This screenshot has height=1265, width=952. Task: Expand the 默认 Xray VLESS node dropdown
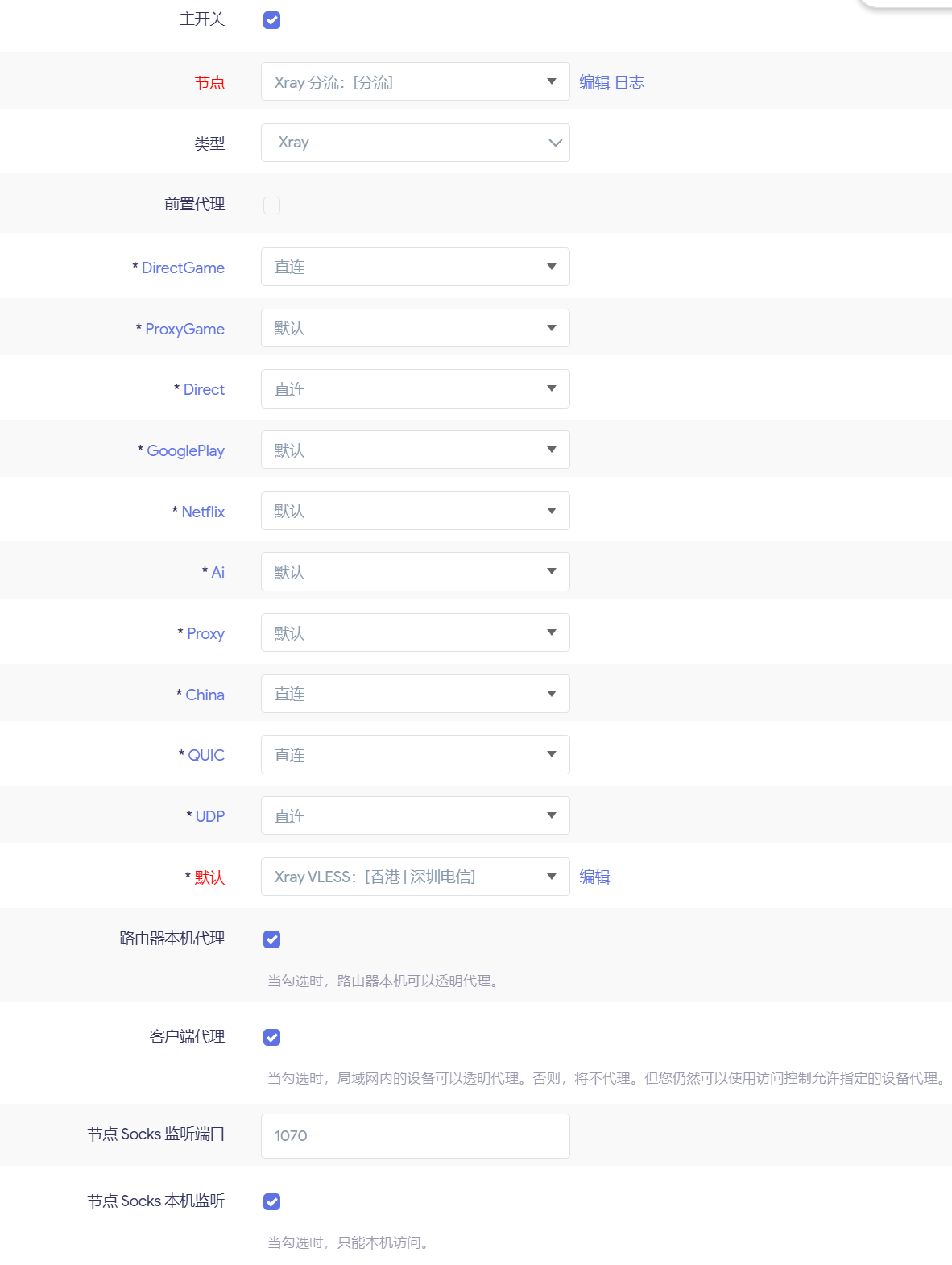coord(415,877)
